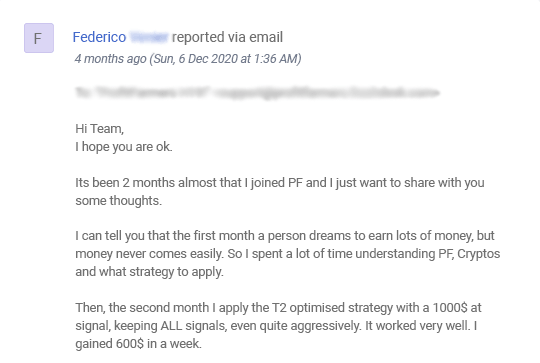Click the phrase "money never comes easily"
Viewport: 540px width, 363px height.
coord(149,254)
